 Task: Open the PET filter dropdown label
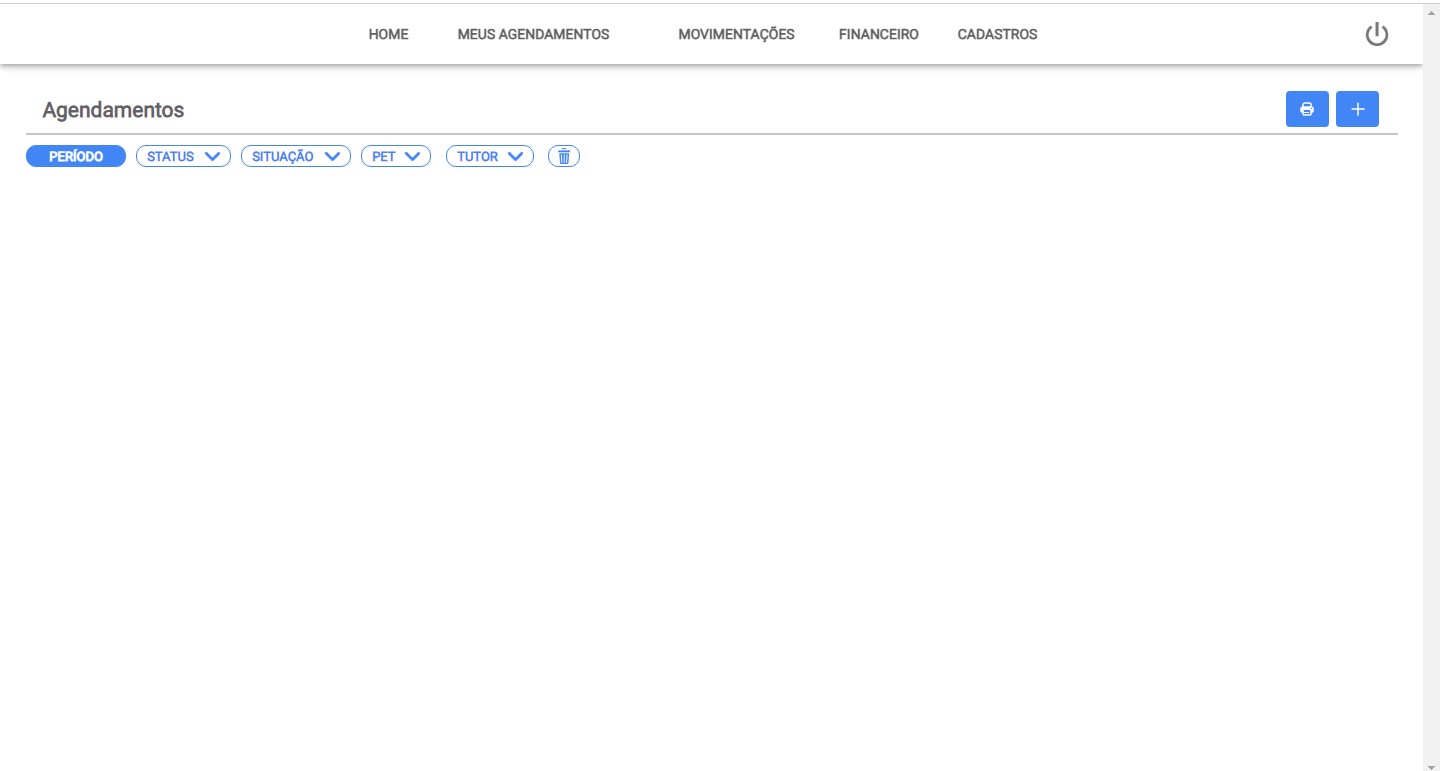pos(384,156)
